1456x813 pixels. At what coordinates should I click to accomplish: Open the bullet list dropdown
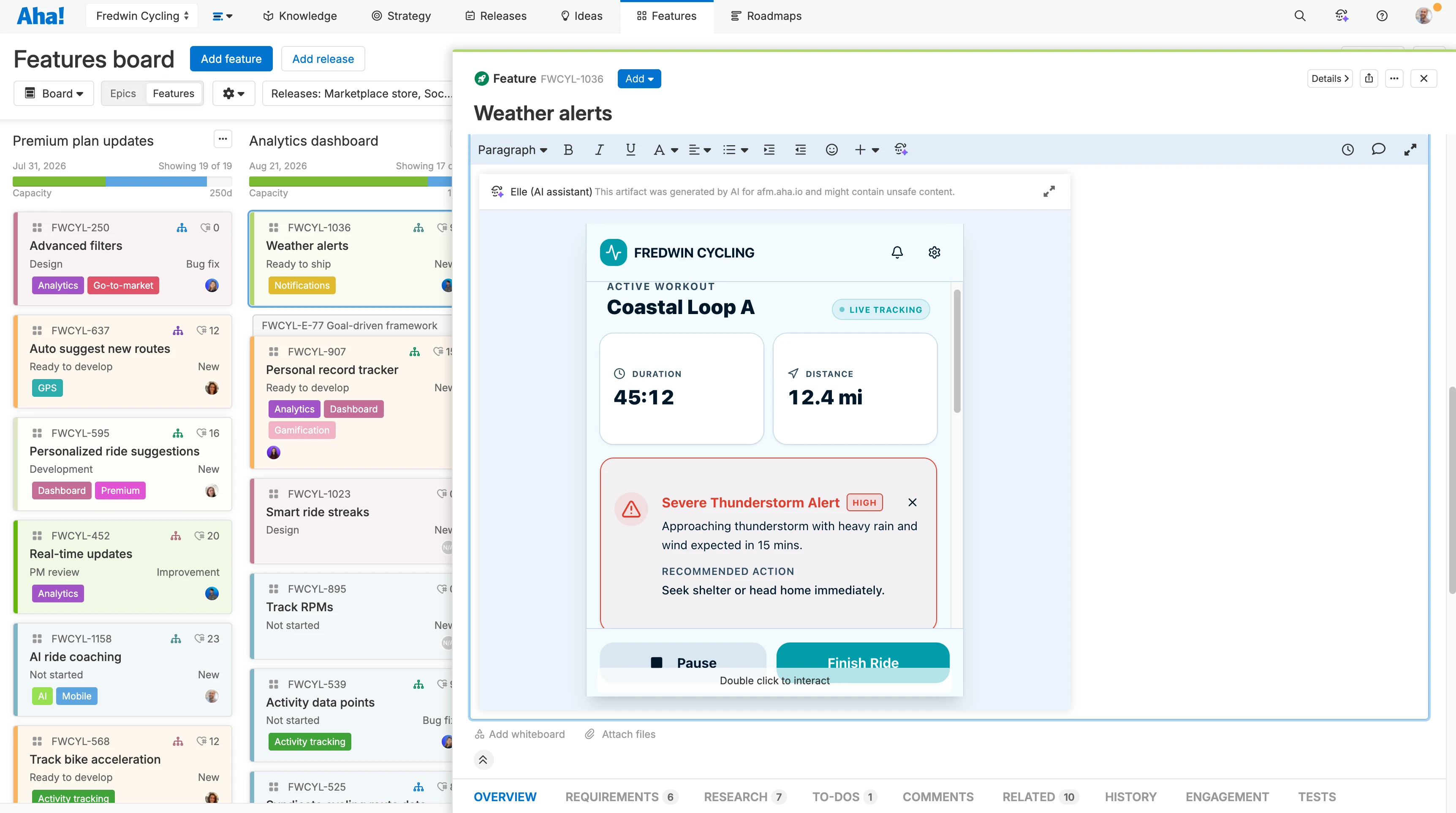point(735,150)
